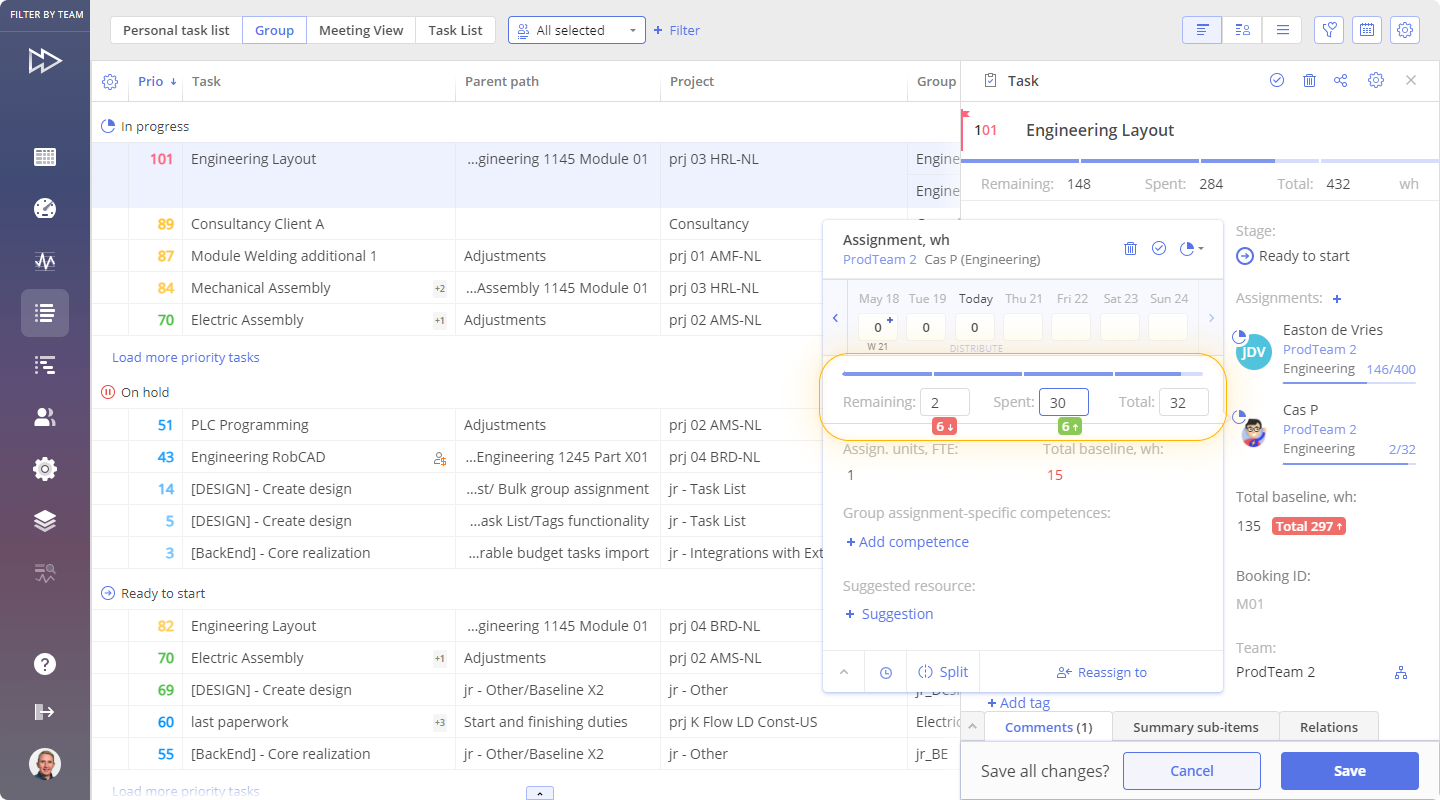Go to next week in assignment calendar
Viewport: 1440px width, 800px height.
pyautogui.click(x=1211, y=318)
